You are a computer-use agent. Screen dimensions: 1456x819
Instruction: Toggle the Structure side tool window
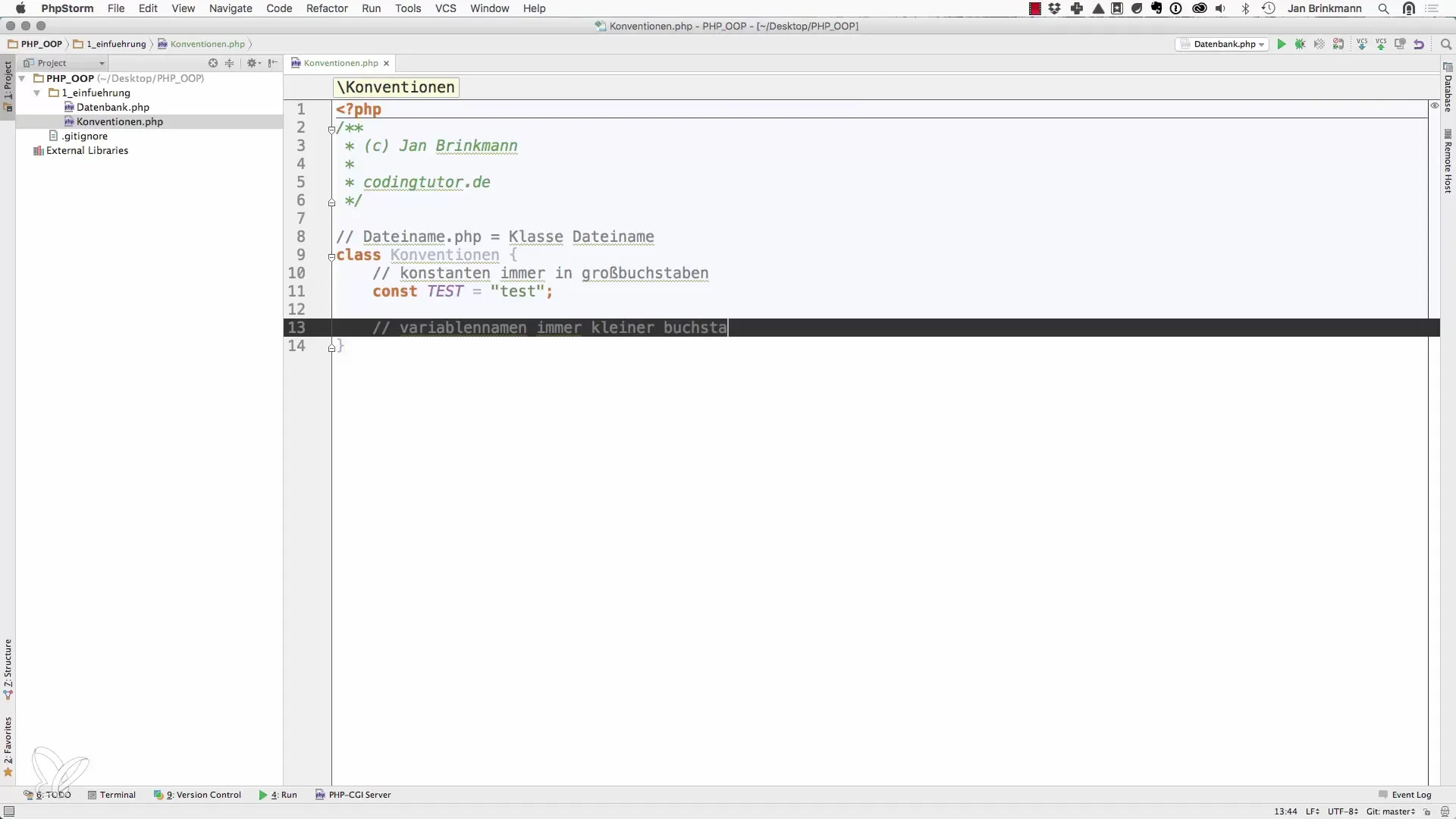[8, 669]
